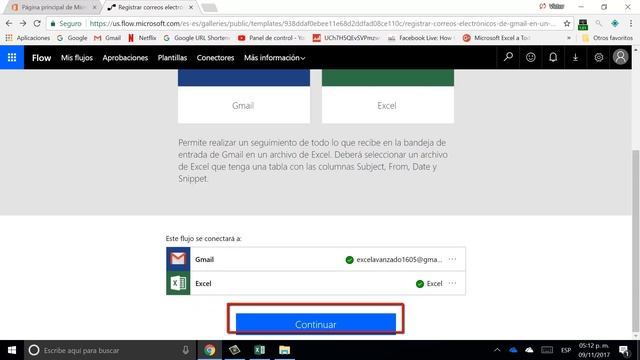640x360 pixels.
Task: Show more bookmarks with the double chevron
Action: 569,38
